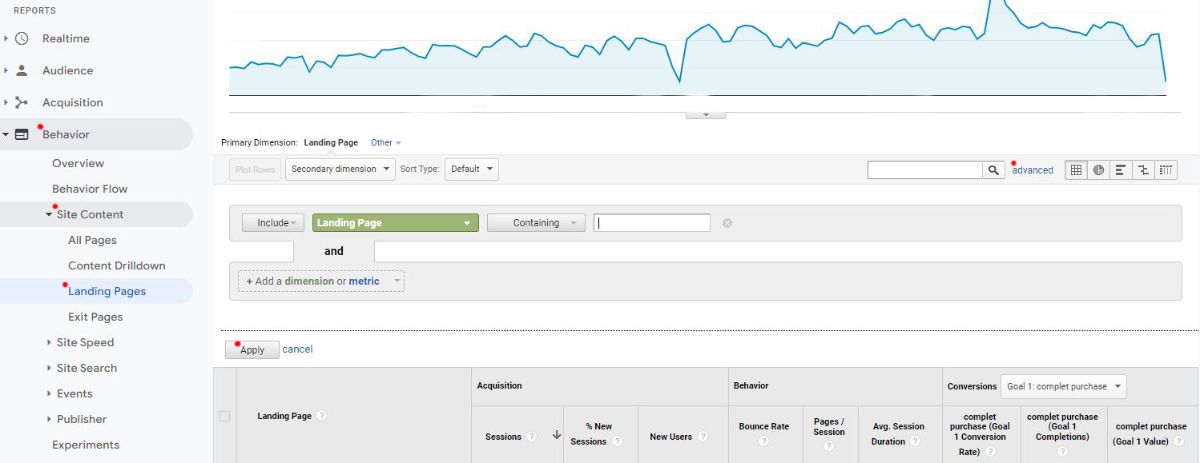This screenshot has height=463, width=1200.
Task: Switch to the Pivot table view
Action: tap(1166, 170)
